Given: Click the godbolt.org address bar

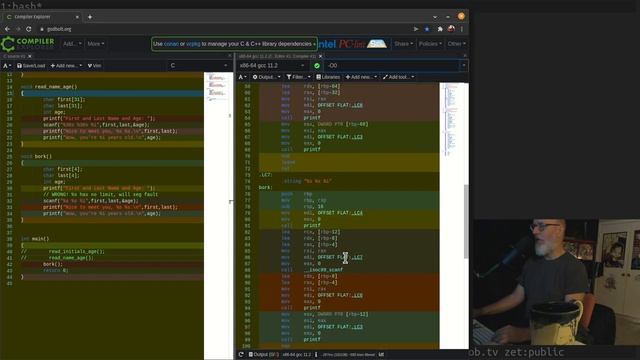Looking at the screenshot, I should pyautogui.click(x=222, y=29).
